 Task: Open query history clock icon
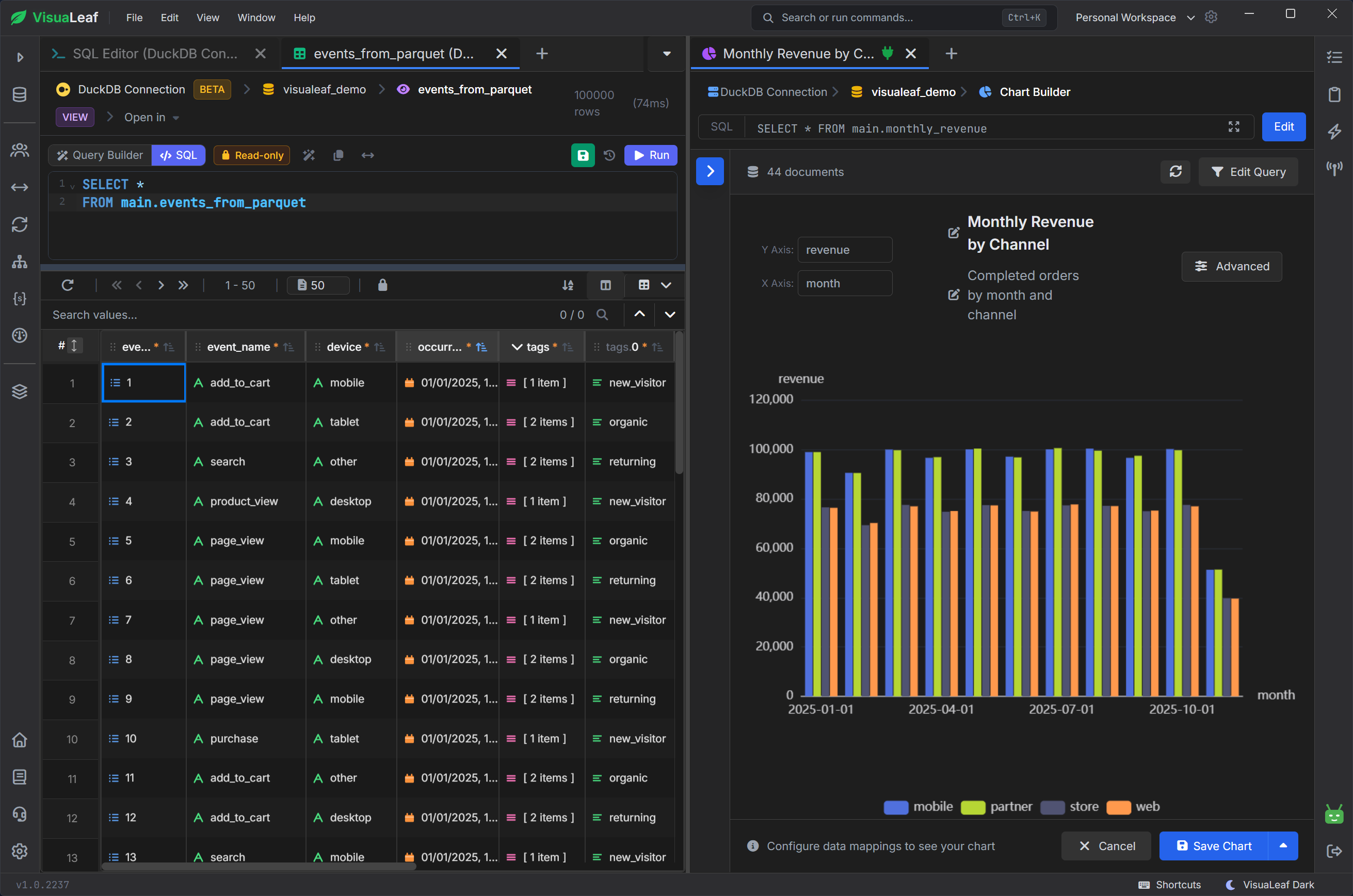(x=609, y=155)
